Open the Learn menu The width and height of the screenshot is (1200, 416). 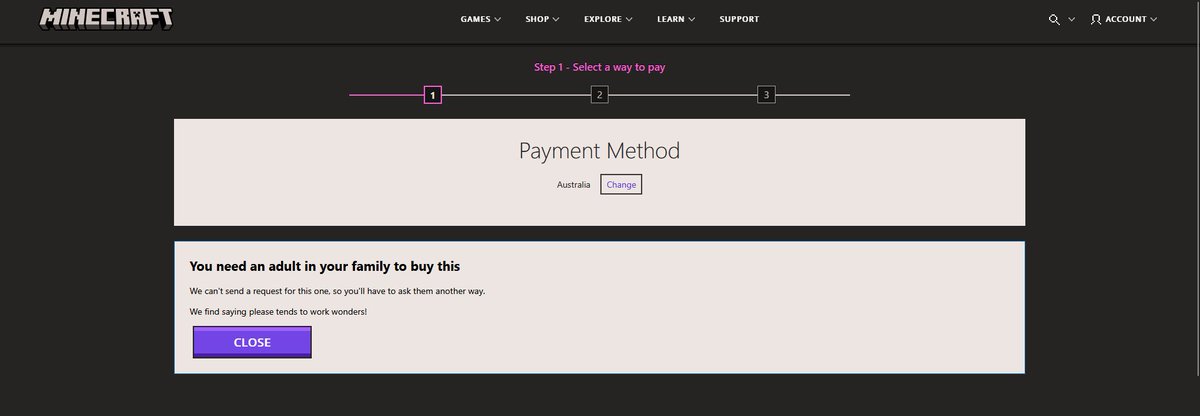click(676, 19)
